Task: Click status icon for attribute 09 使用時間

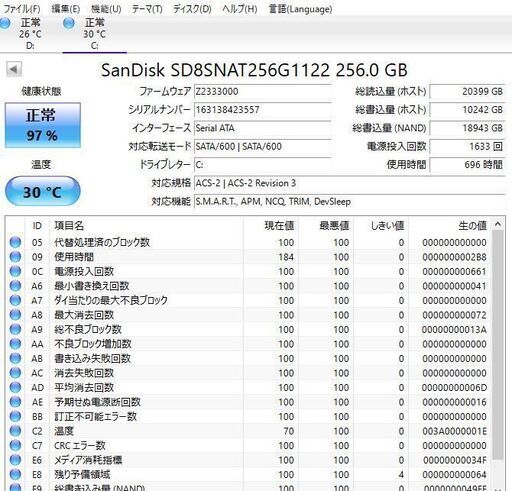Action: [15, 257]
